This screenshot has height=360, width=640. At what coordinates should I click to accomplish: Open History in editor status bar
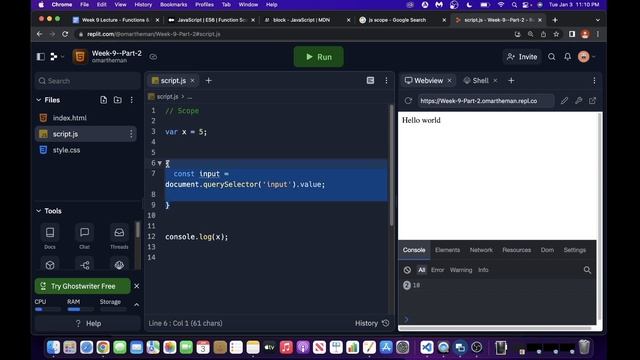pos(372,323)
